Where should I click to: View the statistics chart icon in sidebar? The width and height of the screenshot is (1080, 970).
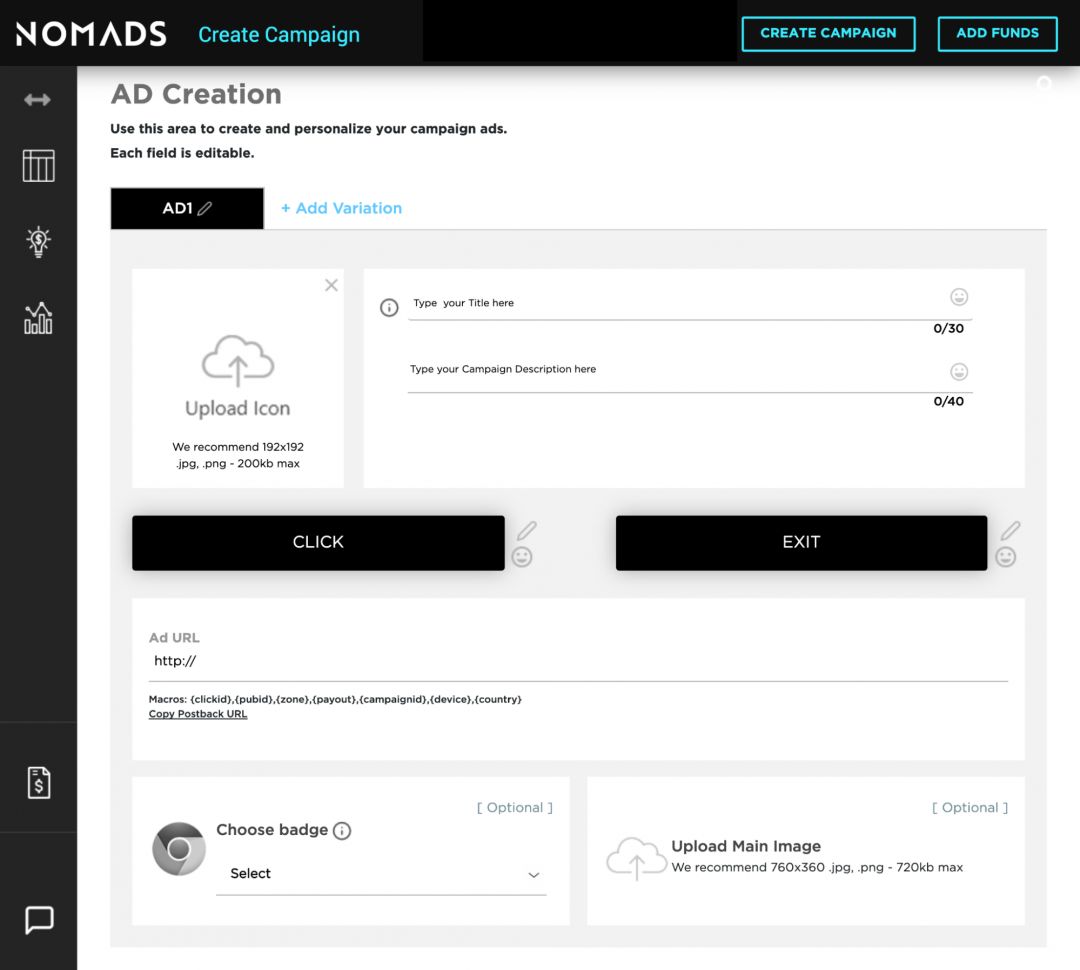coord(38,318)
